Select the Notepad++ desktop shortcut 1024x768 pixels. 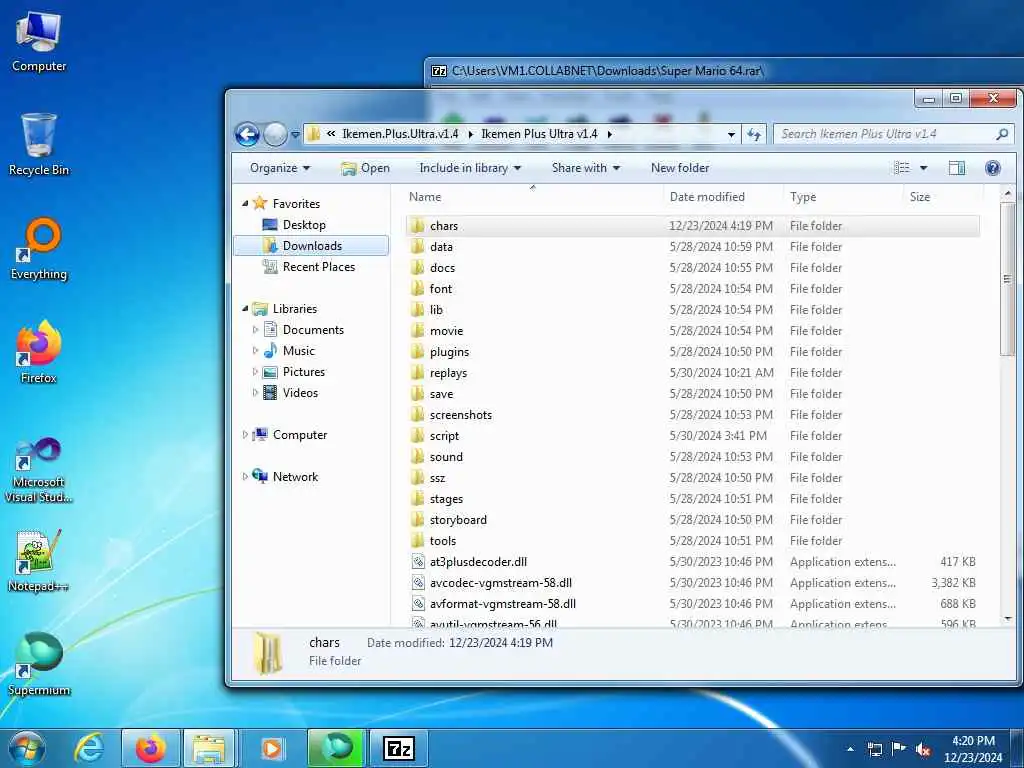point(39,560)
